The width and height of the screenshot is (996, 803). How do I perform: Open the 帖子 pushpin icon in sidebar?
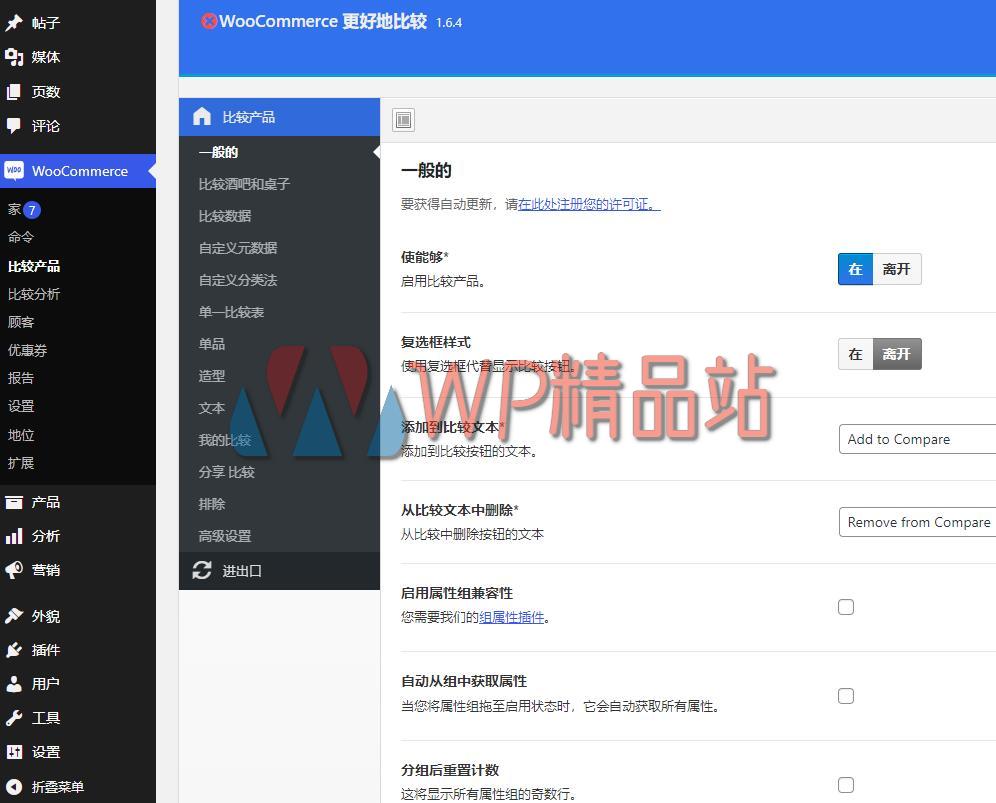coord(15,22)
